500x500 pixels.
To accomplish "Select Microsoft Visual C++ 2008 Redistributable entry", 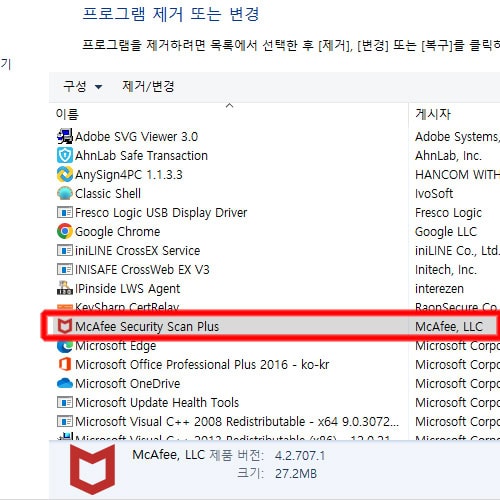I will (237, 422).
